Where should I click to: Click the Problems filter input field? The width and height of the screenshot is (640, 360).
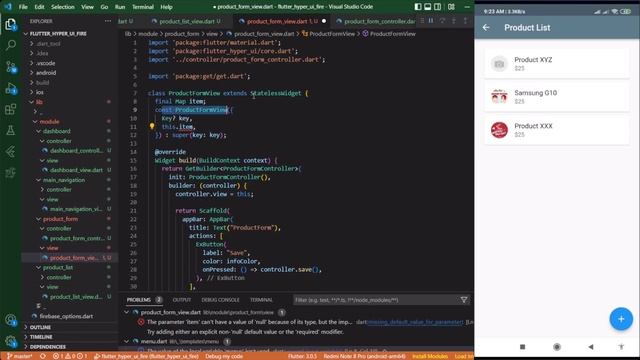coord(376,300)
